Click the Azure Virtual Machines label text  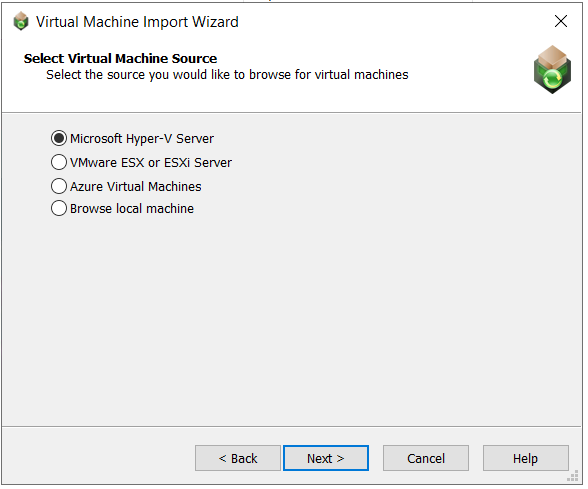[136, 186]
